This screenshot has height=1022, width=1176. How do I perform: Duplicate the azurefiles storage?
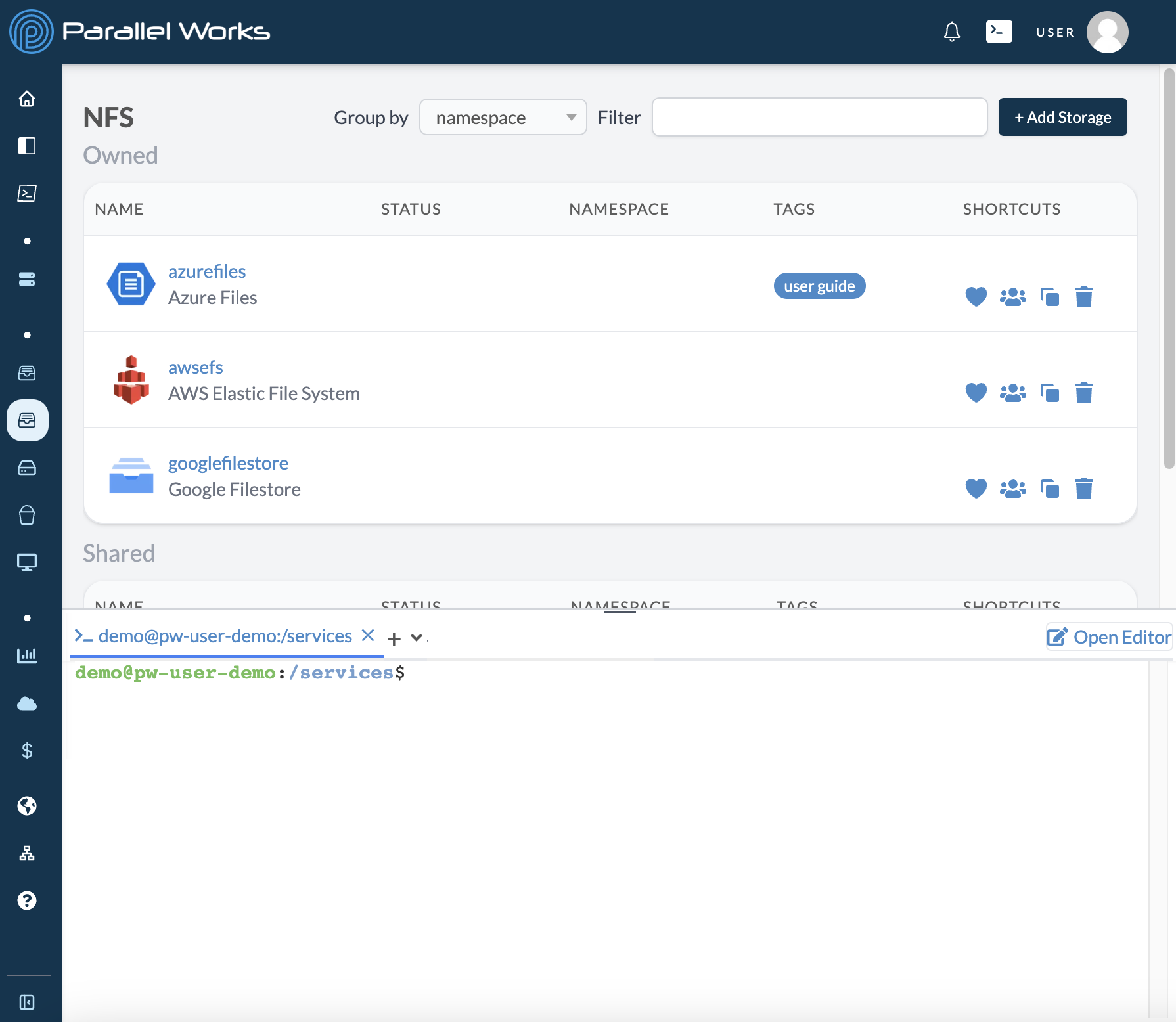1050,297
